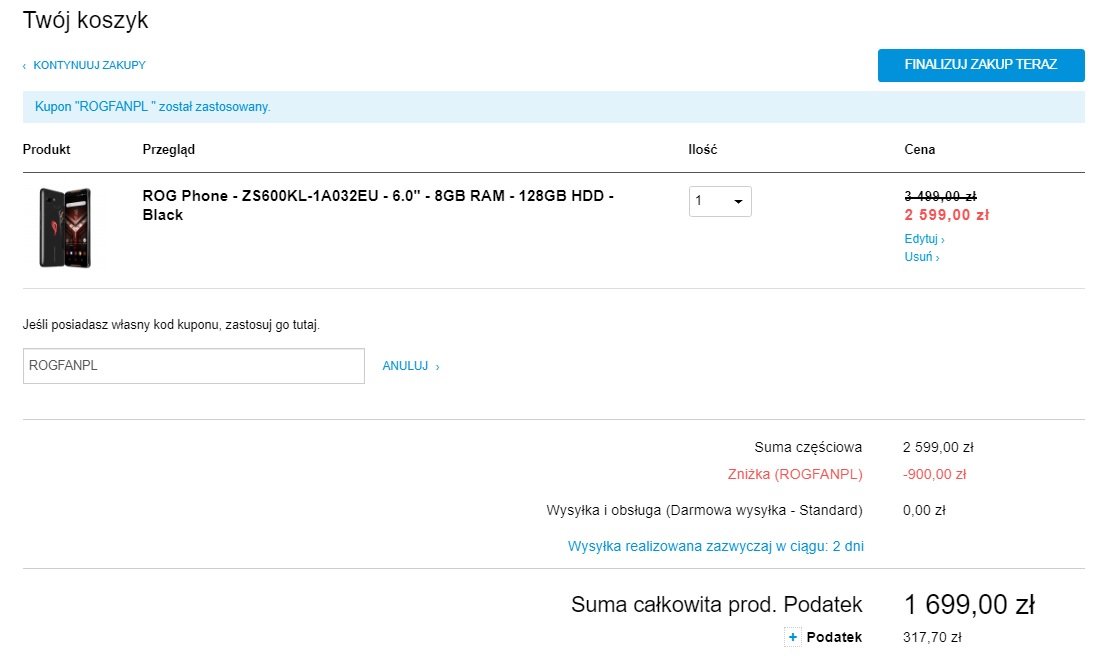Click the FINALIZUJ ZAKUP TERAZ button
The image size is (1101, 659).
click(980, 65)
